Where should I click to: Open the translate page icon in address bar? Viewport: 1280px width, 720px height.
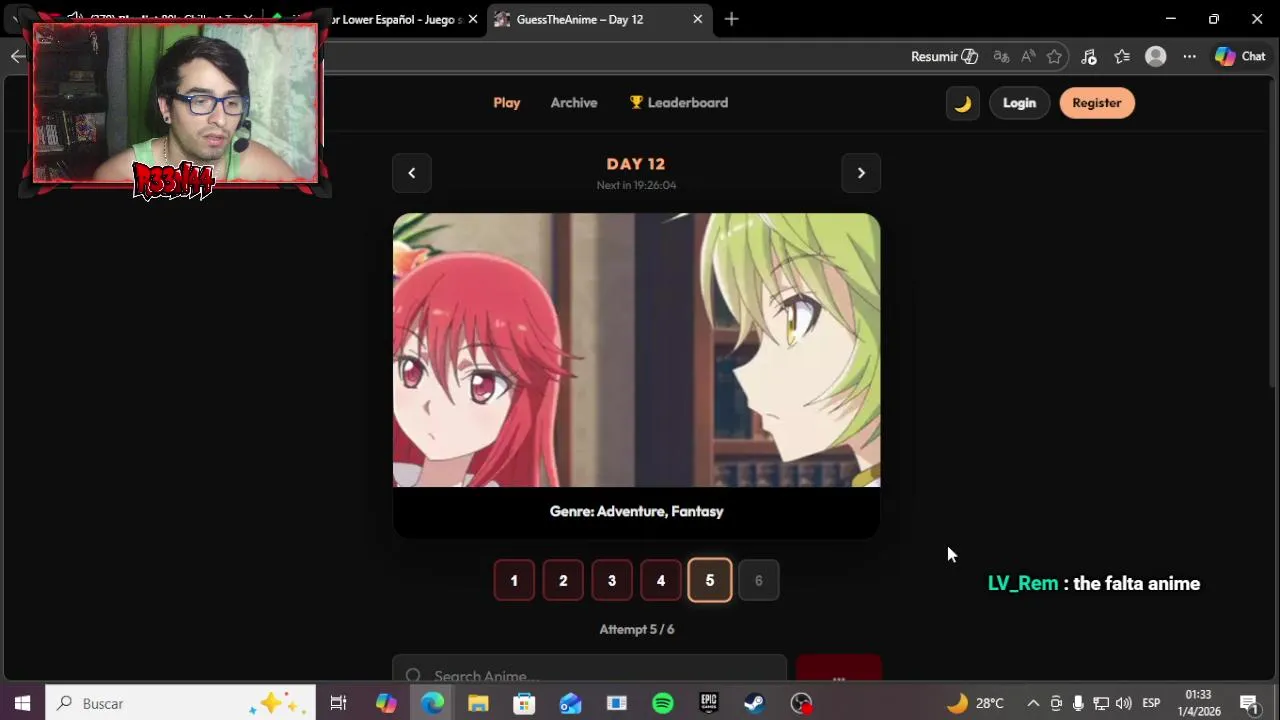1001,57
